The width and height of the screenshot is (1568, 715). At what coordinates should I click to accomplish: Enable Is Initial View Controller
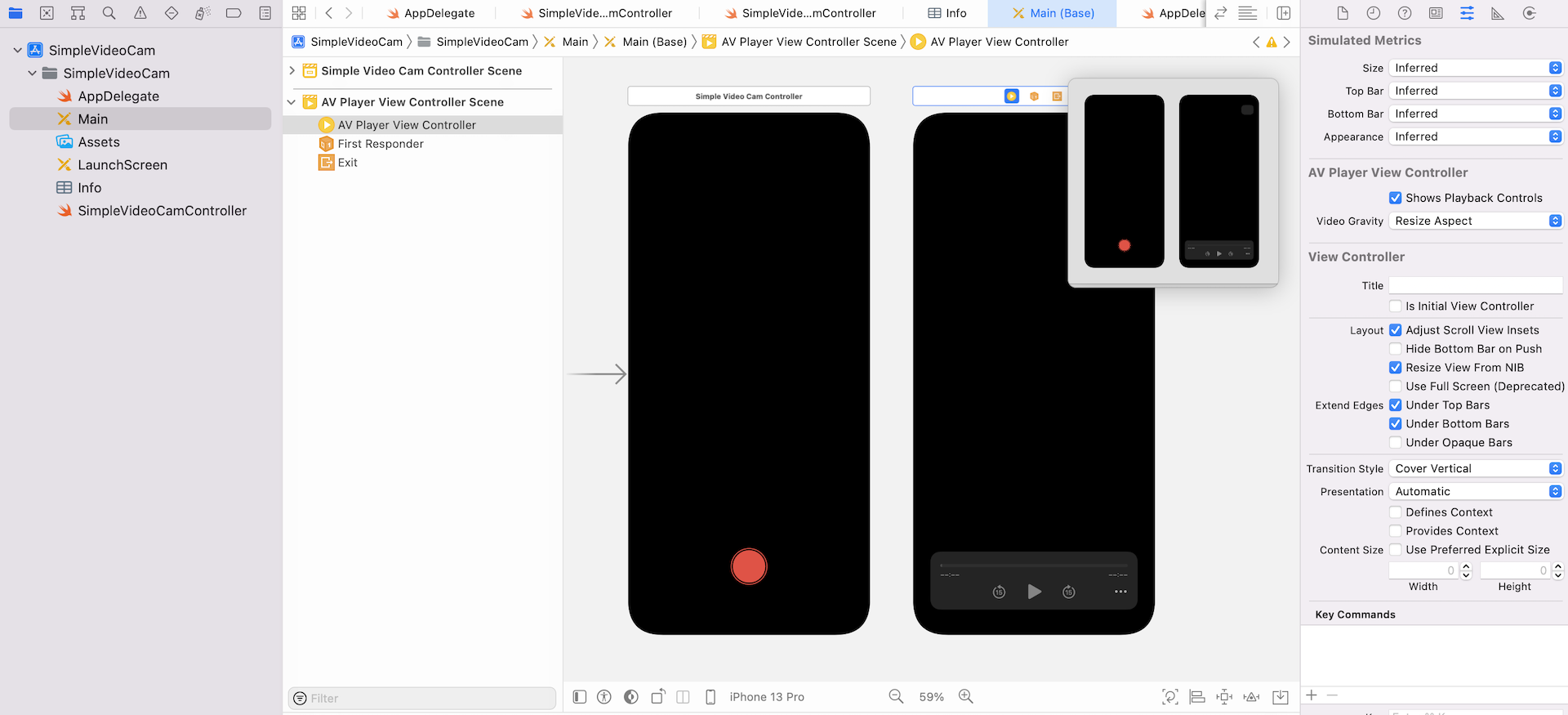[1396, 306]
